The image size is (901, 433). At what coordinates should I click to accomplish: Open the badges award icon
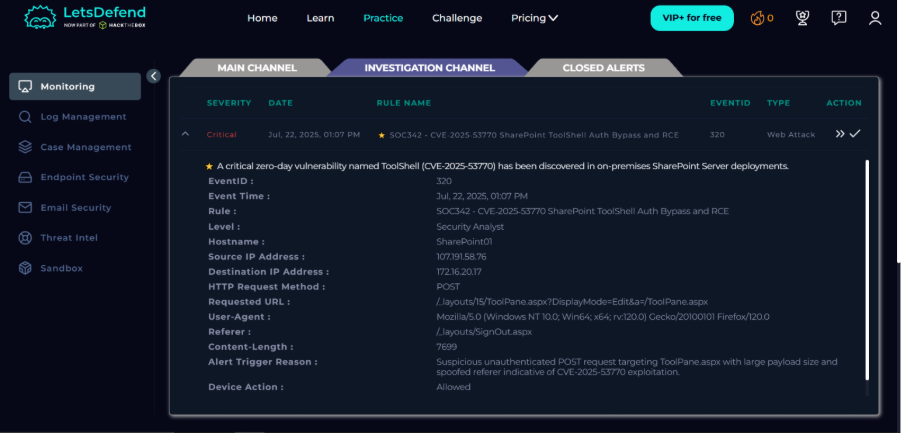802,18
